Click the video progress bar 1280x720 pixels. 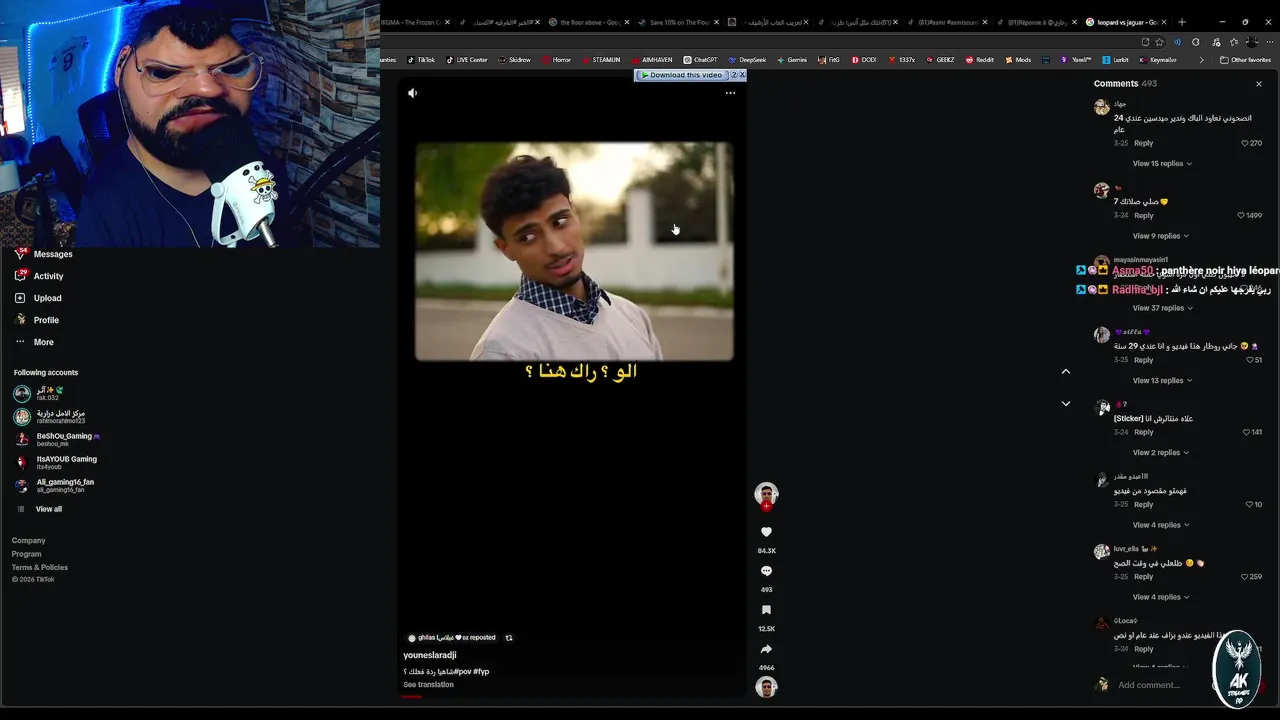coord(573,696)
